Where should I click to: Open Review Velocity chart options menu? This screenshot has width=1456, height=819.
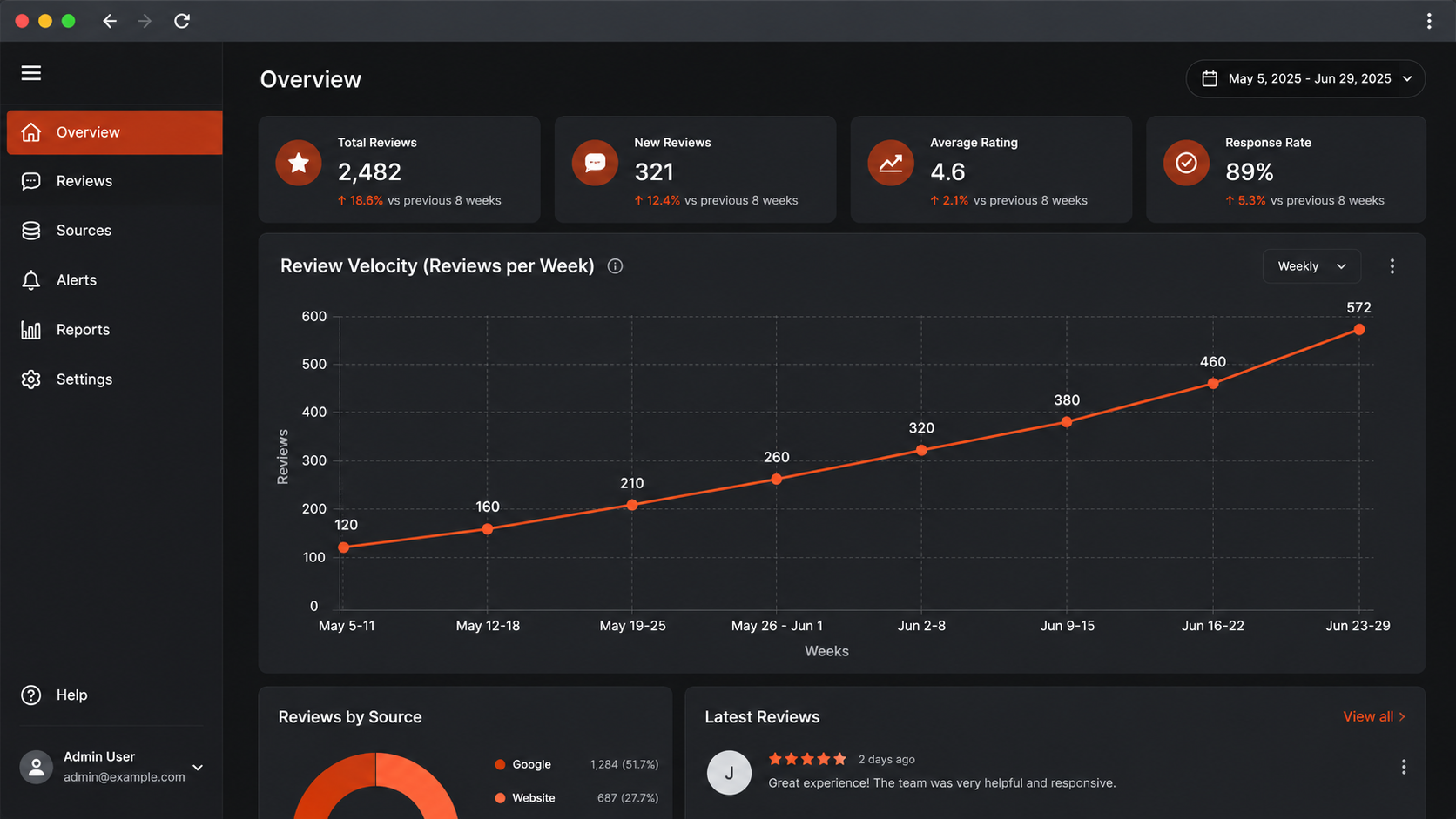click(x=1392, y=266)
